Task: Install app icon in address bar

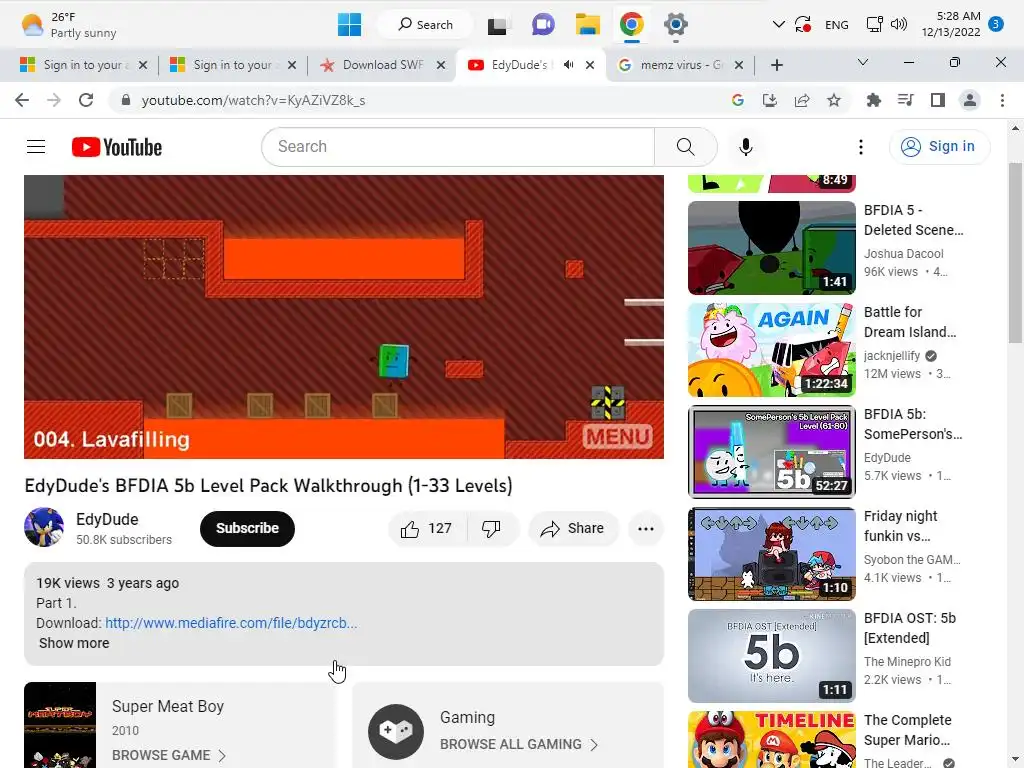Action: [x=769, y=100]
